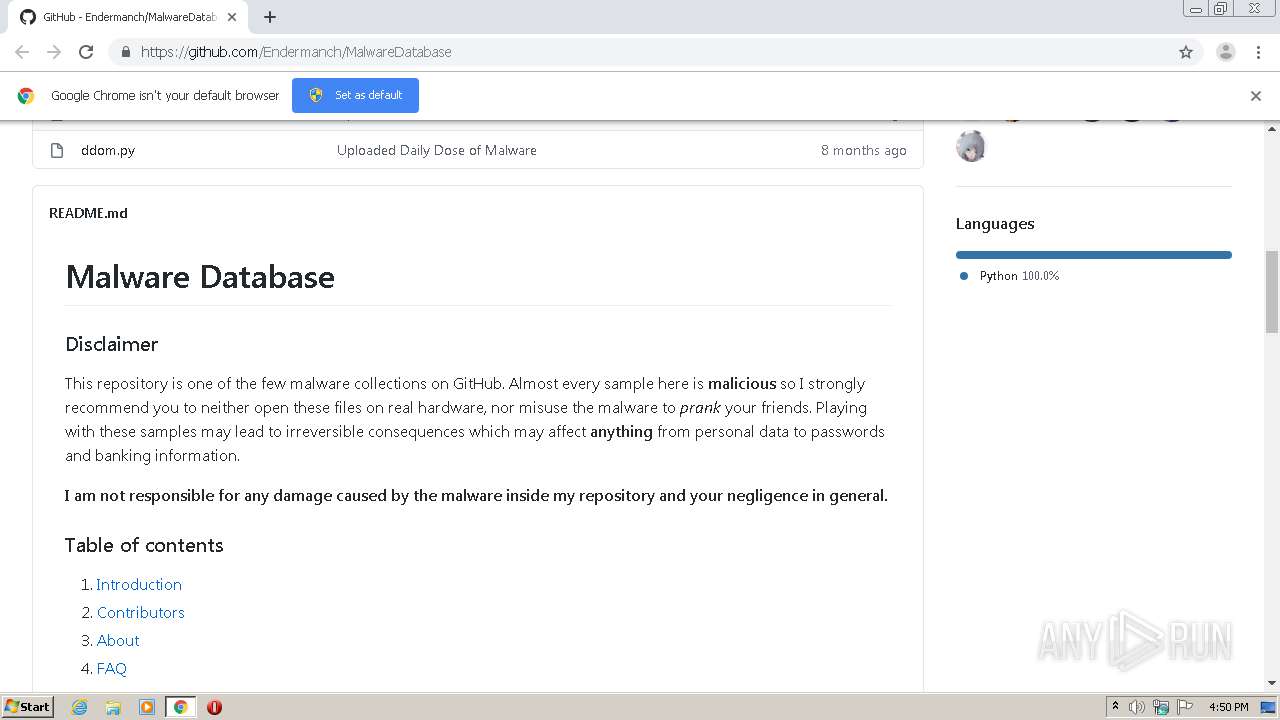Close the GitHub MalwareDatabase tab

(x=232, y=17)
